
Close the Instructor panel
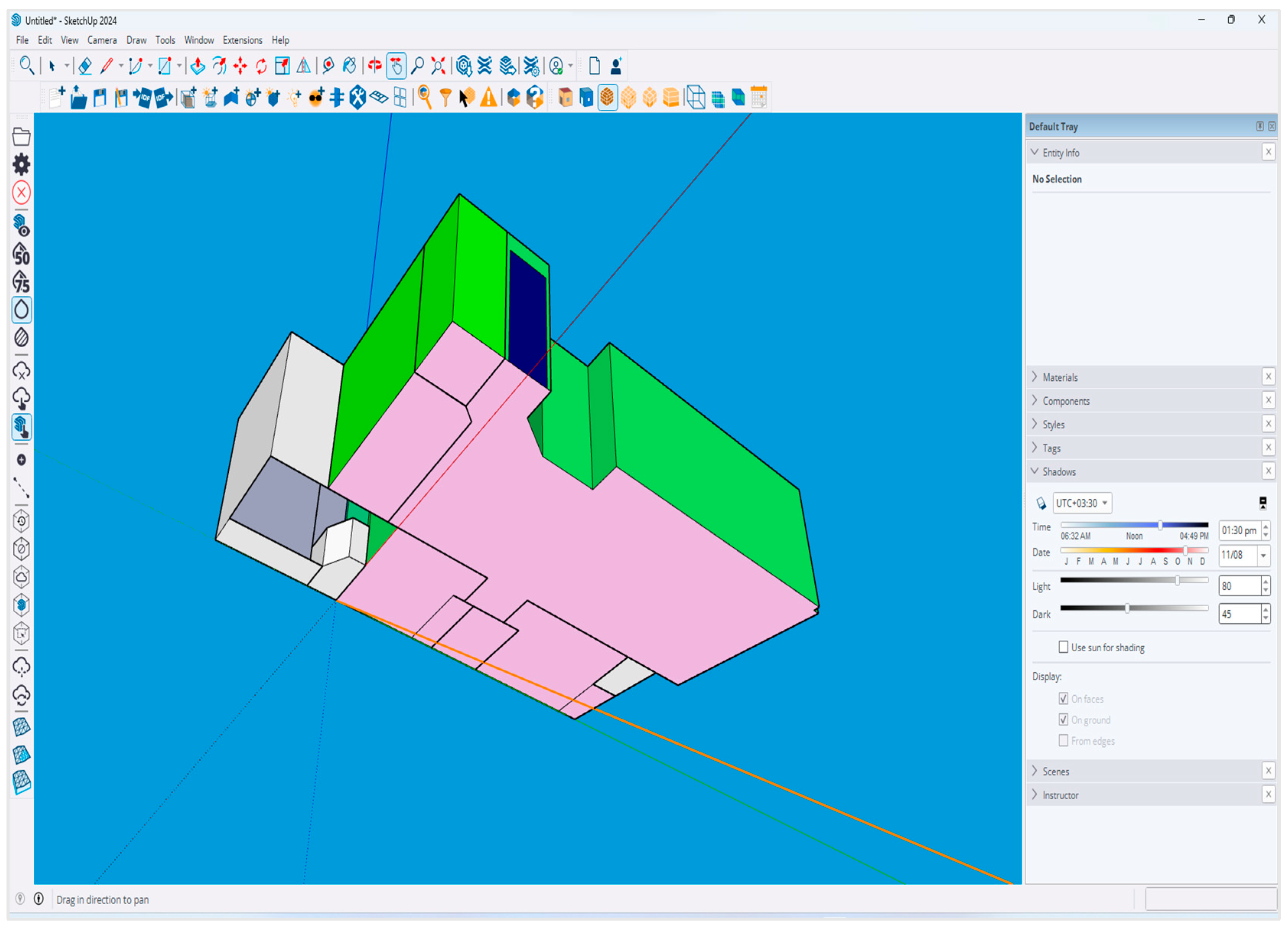click(x=1268, y=794)
